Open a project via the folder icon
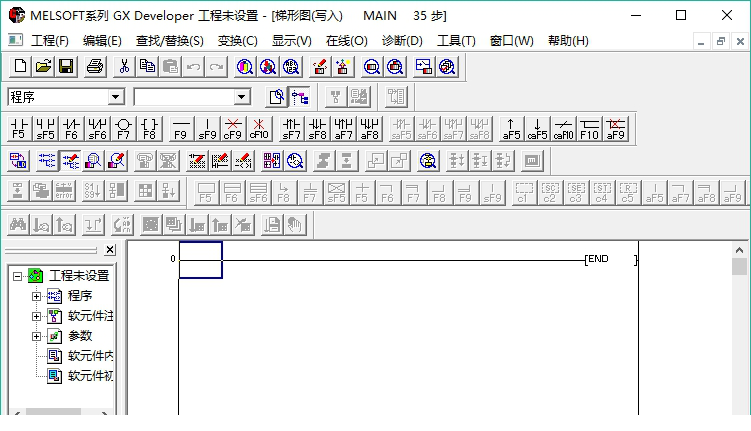This screenshot has width=751, height=431. (x=43, y=66)
